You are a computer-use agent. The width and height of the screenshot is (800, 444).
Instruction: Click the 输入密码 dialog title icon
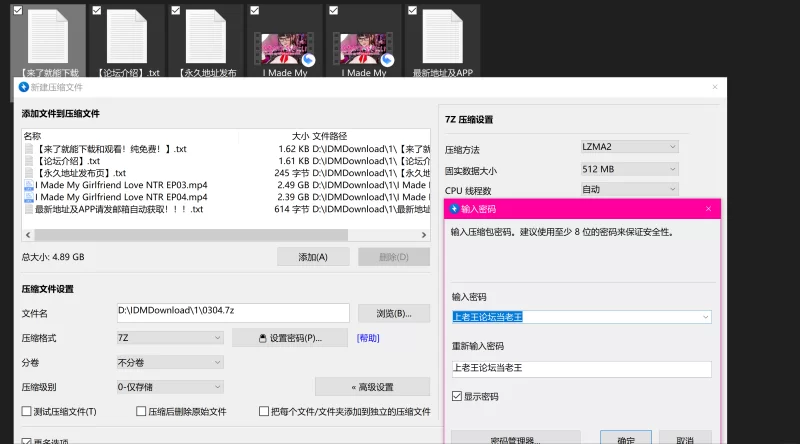pos(454,209)
